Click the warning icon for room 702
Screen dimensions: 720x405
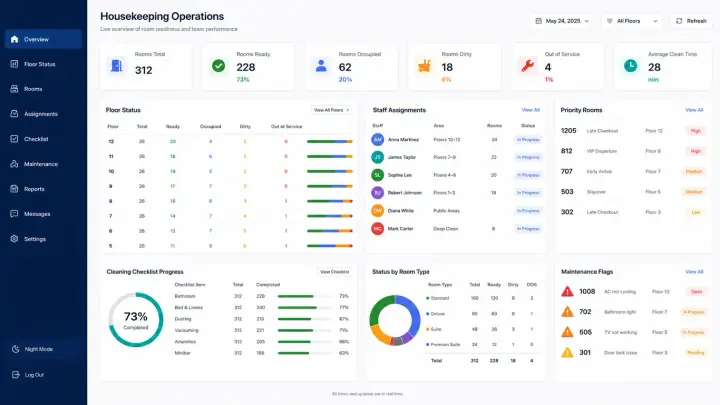[568, 311]
